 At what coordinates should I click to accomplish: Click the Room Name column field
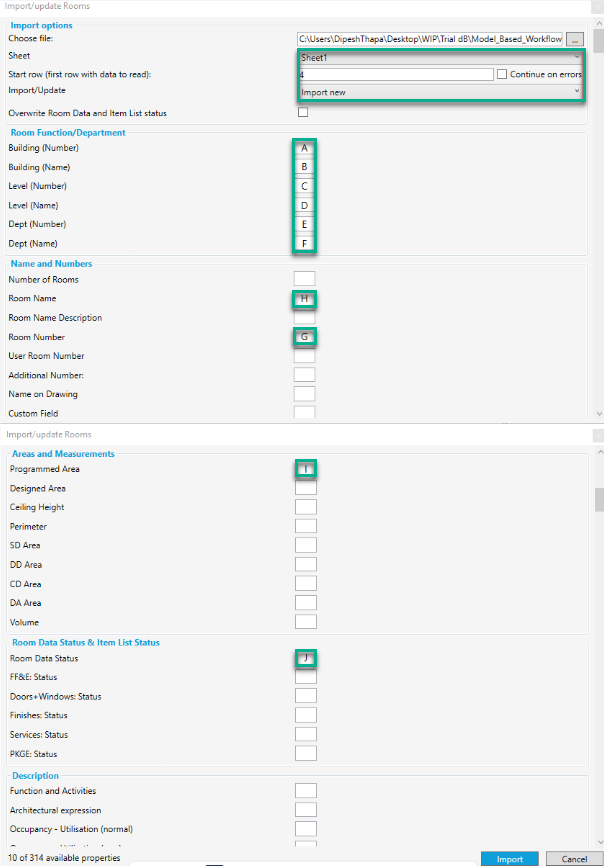(304, 298)
